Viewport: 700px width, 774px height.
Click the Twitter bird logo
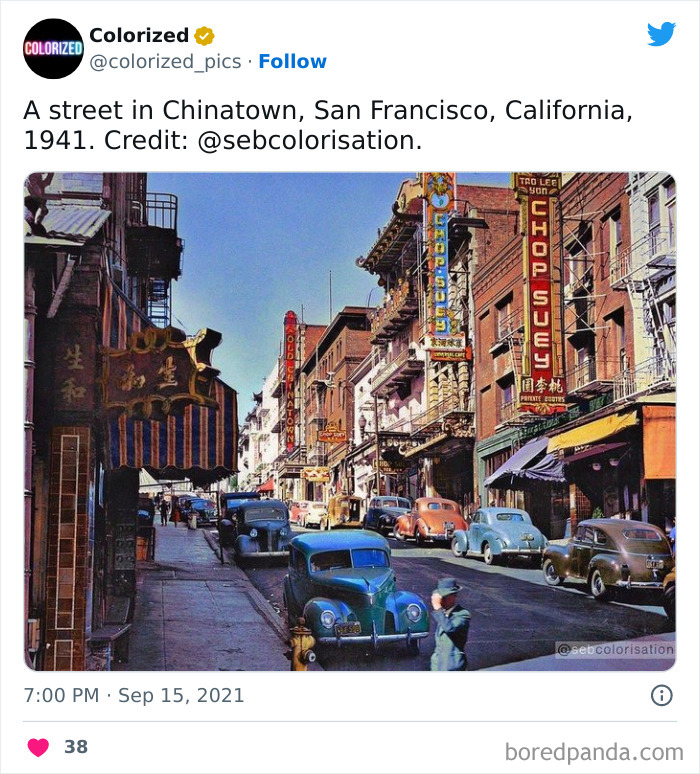pyautogui.click(x=661, y=34)
